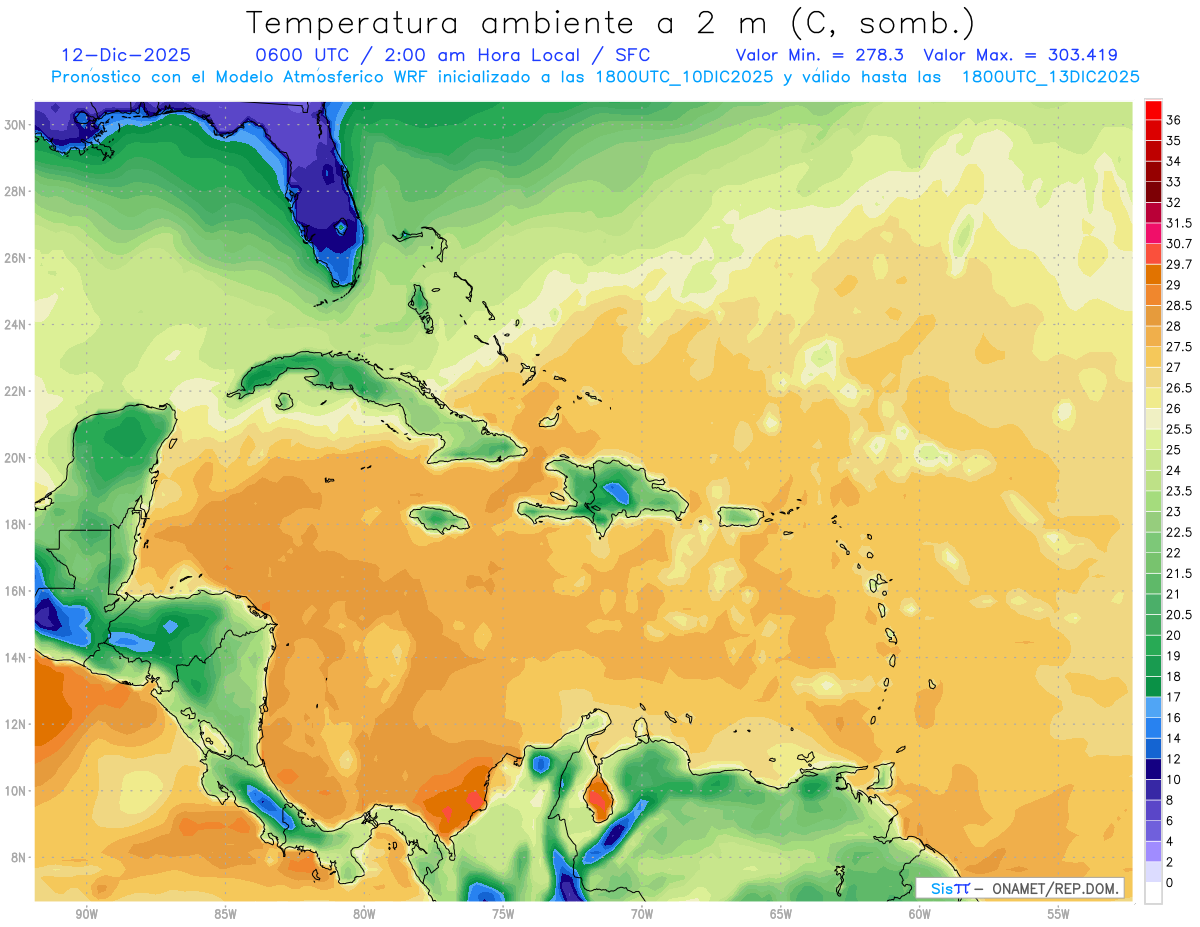The width and height of the screenshot is (1200, 927).
Task: Click the color scale value "25.5"
Action: tap(1179, 430)
